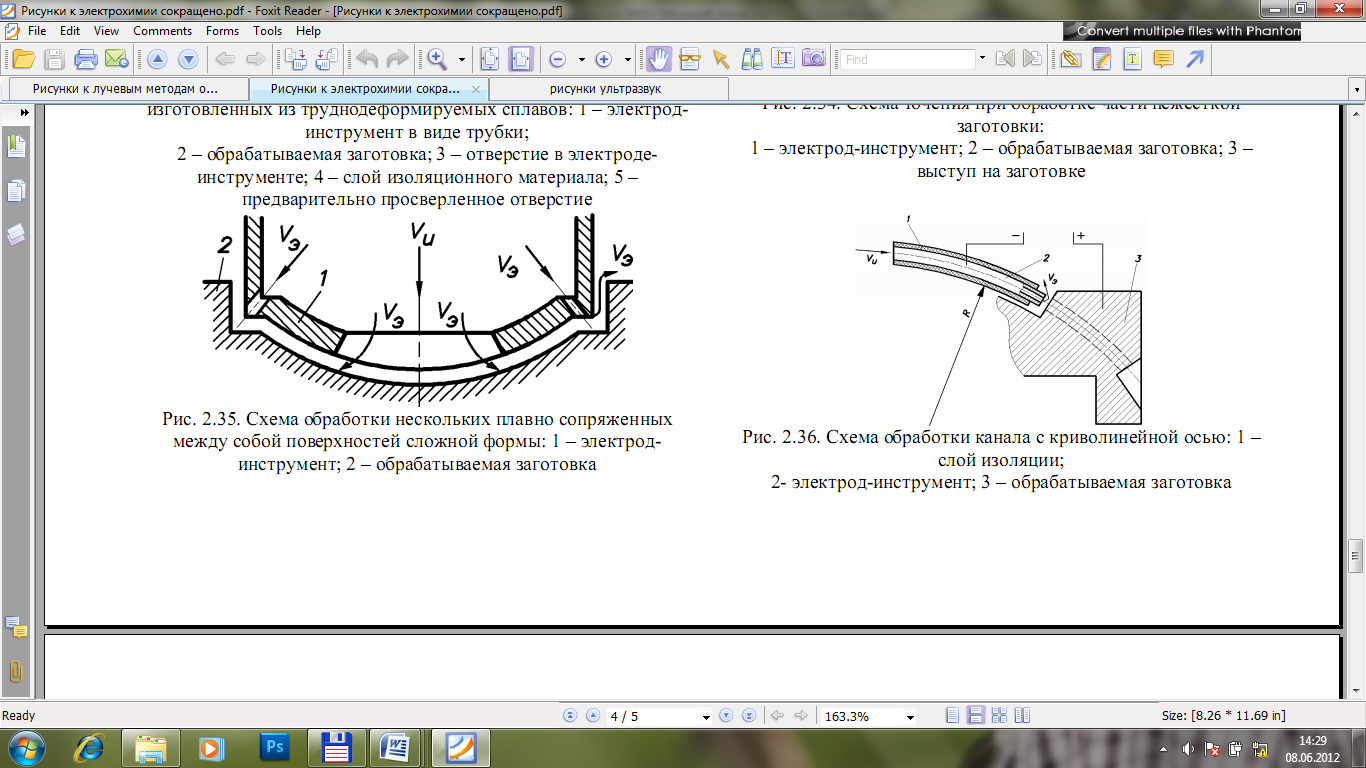The image size is (1366, 768).
Task: Open the page number 4 / 5 dropdown
Action: coord(707,717)
